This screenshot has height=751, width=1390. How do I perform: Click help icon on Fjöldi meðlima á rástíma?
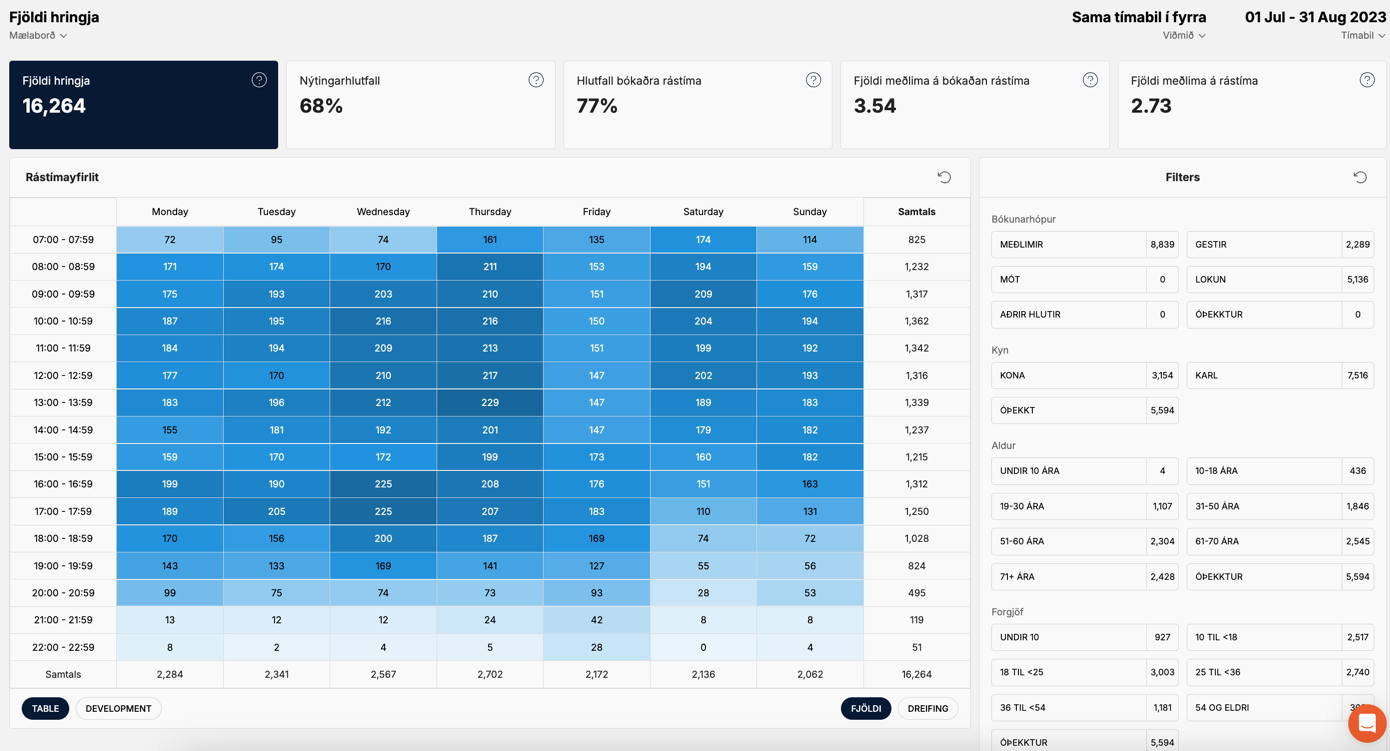point(1367,80)
